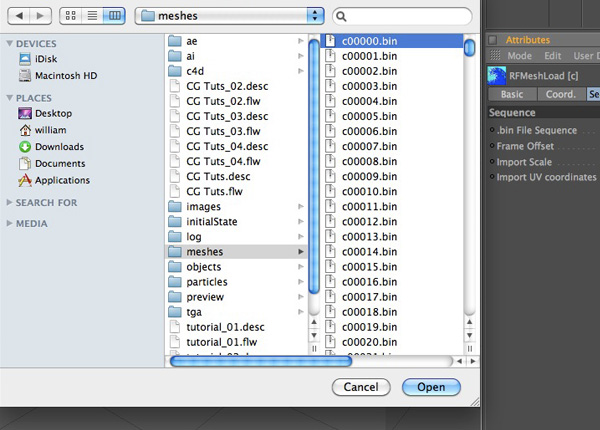Go forward with the right arrow button
Screen dimensions: 600x430
(x=40, y=16)
